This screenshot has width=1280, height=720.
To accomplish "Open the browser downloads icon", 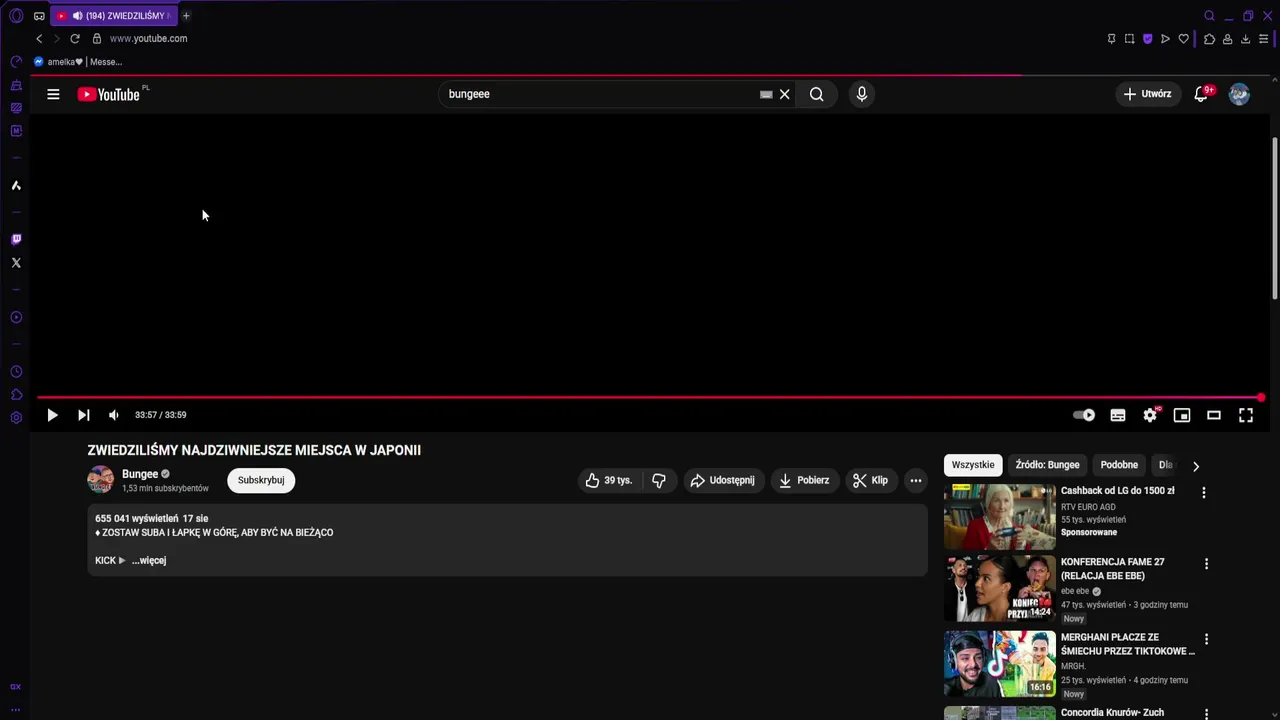I will point(1245,39).
